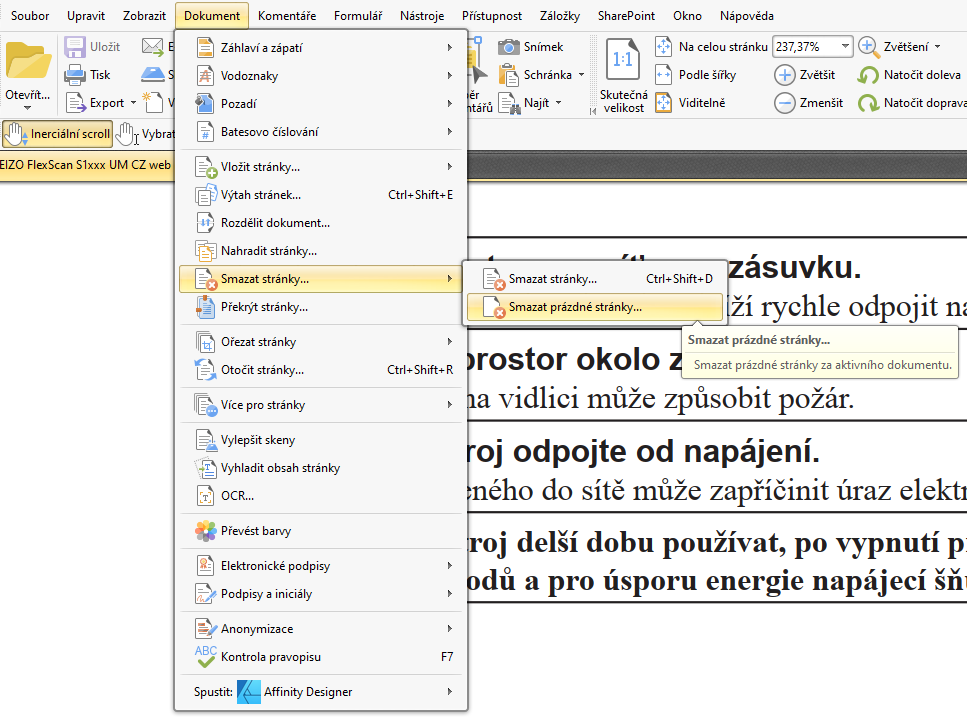Toggle Inerciální scroll mode
Viewport: 967px width, 718px height.
(57, 134)
